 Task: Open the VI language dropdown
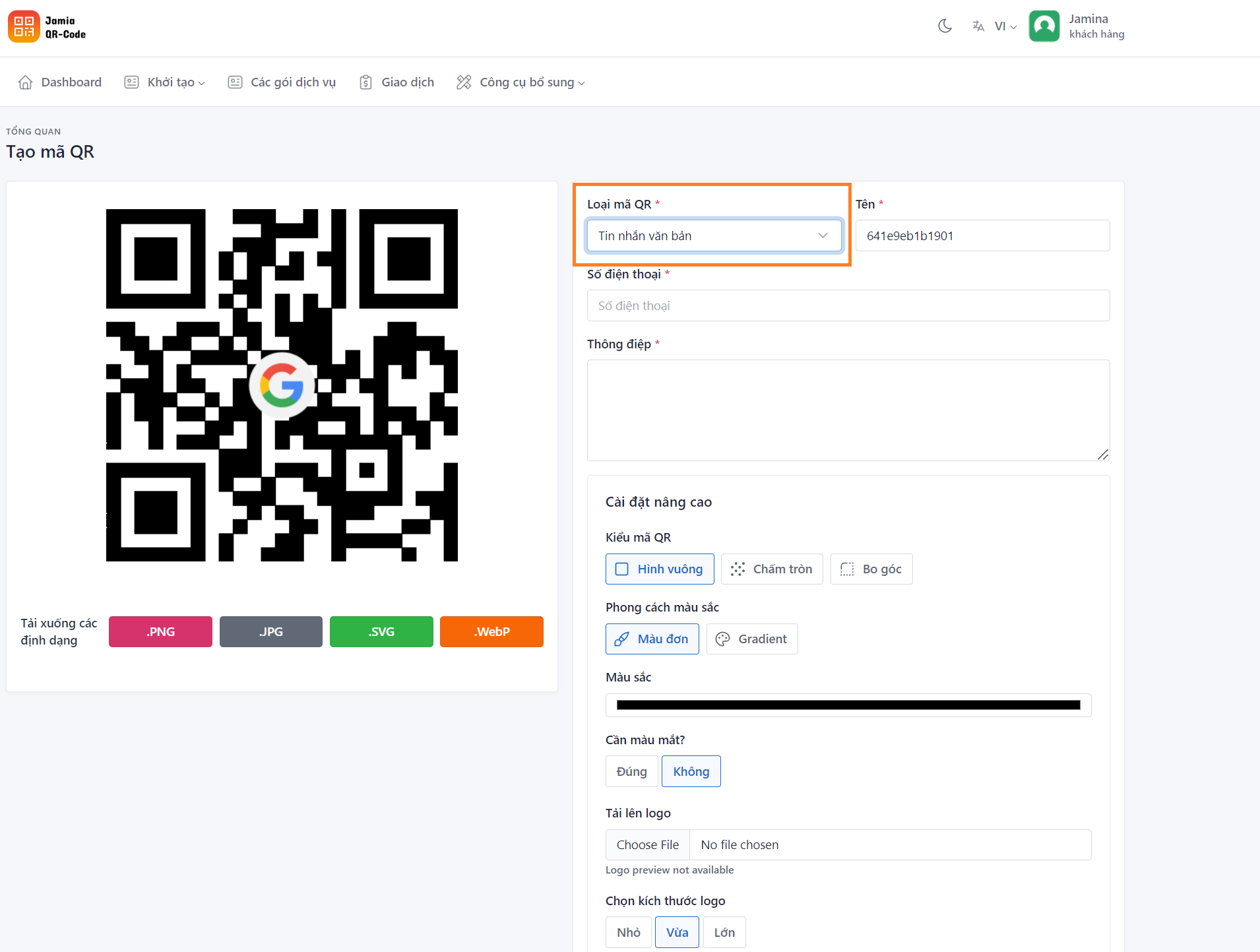point(1006,26)
